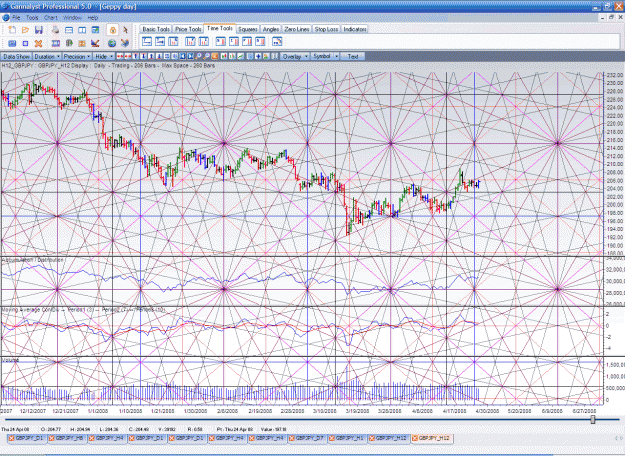Screen dimensions: 625x456
Task: Click the magnifier zoom-in icon
Action: tap(199, 57)
